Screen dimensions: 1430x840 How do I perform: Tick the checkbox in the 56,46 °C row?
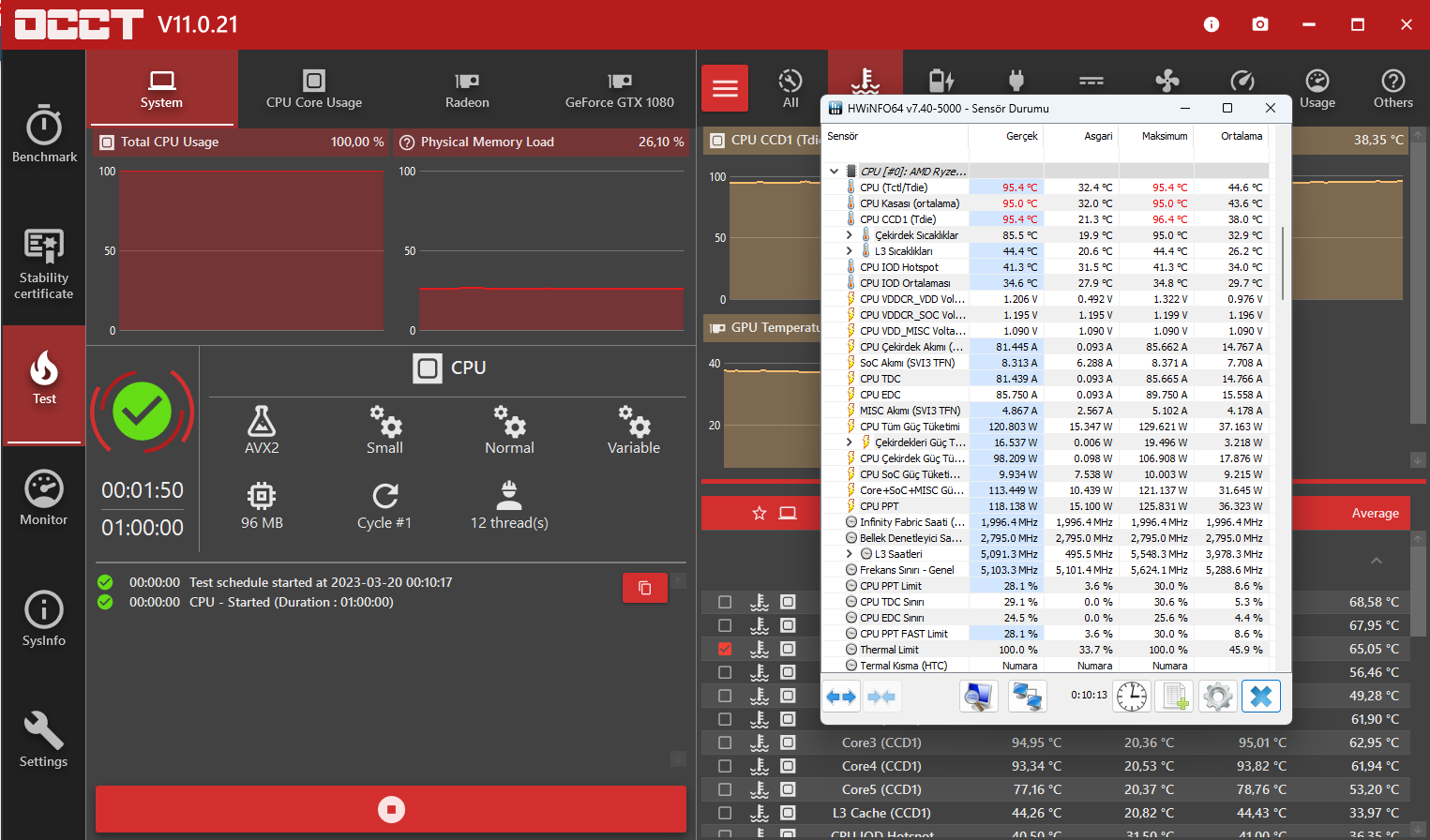tap(725, 672)
